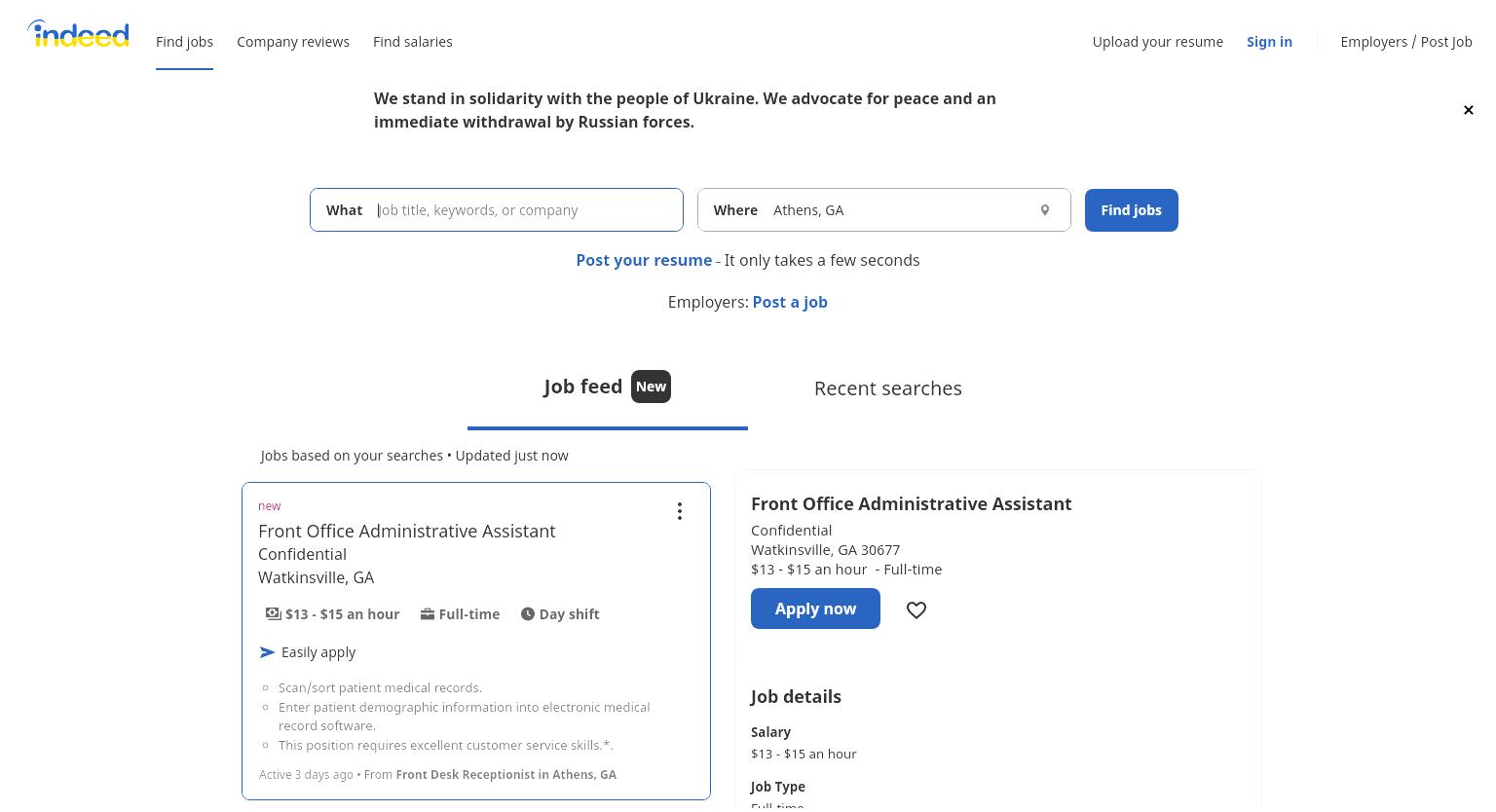The height and width of the screenshot is (812, 1496).
Task: Click the Where field containing Athens, GA
Action: coord(884,210)
